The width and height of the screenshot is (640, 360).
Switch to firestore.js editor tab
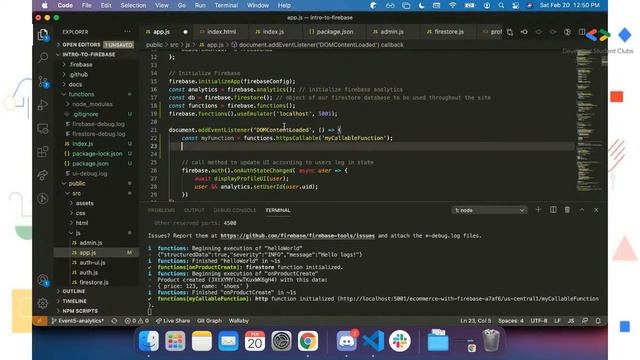click(x=448, y=32)
